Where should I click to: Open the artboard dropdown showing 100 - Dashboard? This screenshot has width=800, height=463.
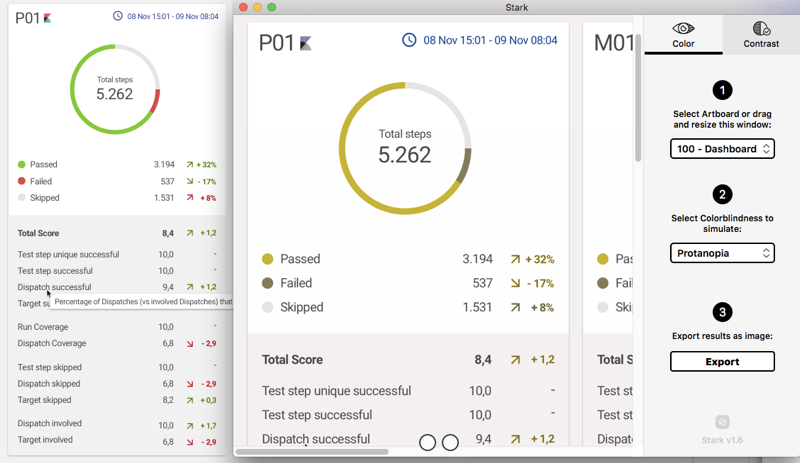722,149
